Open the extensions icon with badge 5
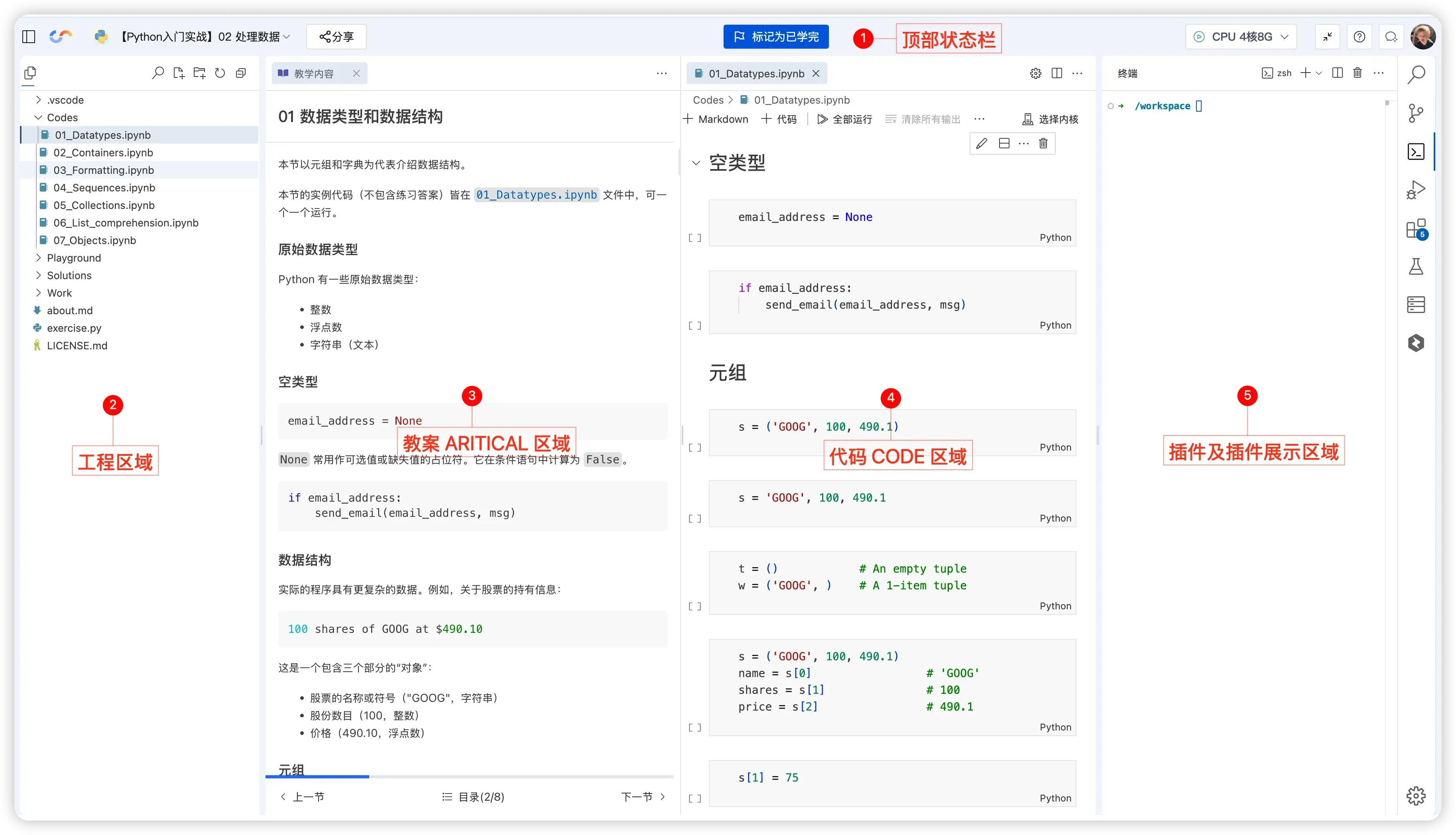Screen dimensions: 1456x835 pos(1416,228)
